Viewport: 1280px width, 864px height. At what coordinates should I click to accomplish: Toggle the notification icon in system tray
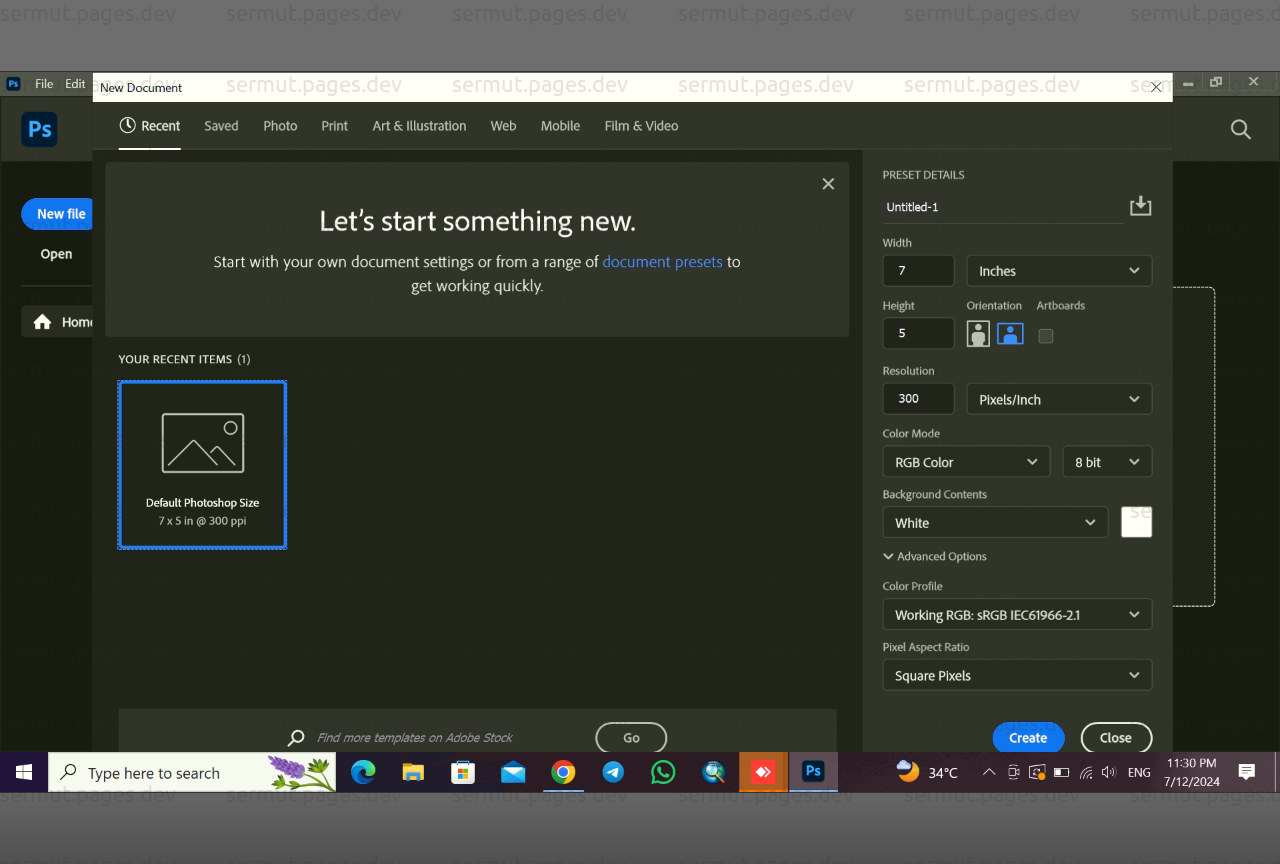(1246, 772)
